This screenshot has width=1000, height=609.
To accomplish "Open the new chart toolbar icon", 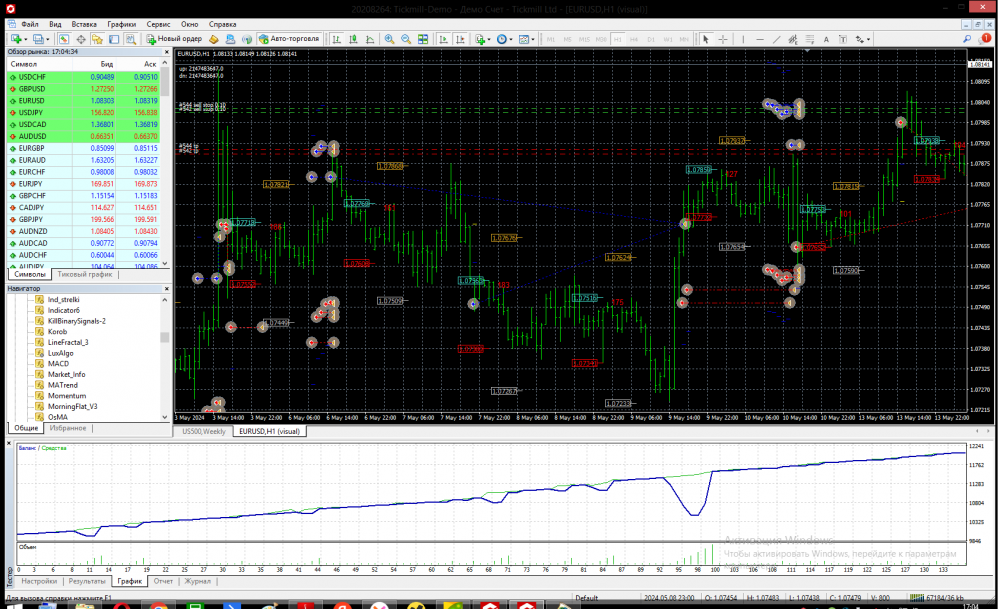I will pos(17,39).
